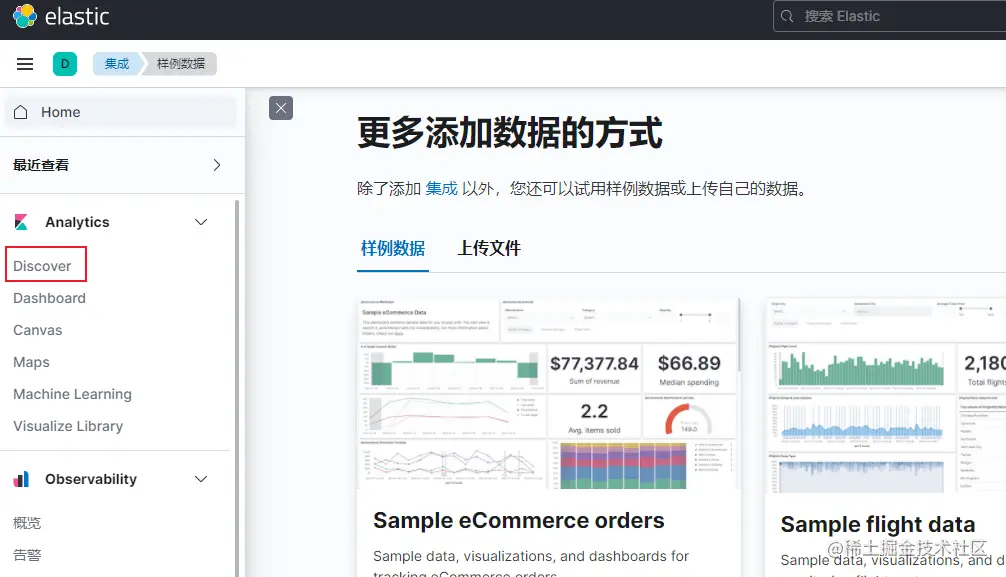1006x577 pixels.
Task: Open 概览 under Observability
Action: click(27, 522)
